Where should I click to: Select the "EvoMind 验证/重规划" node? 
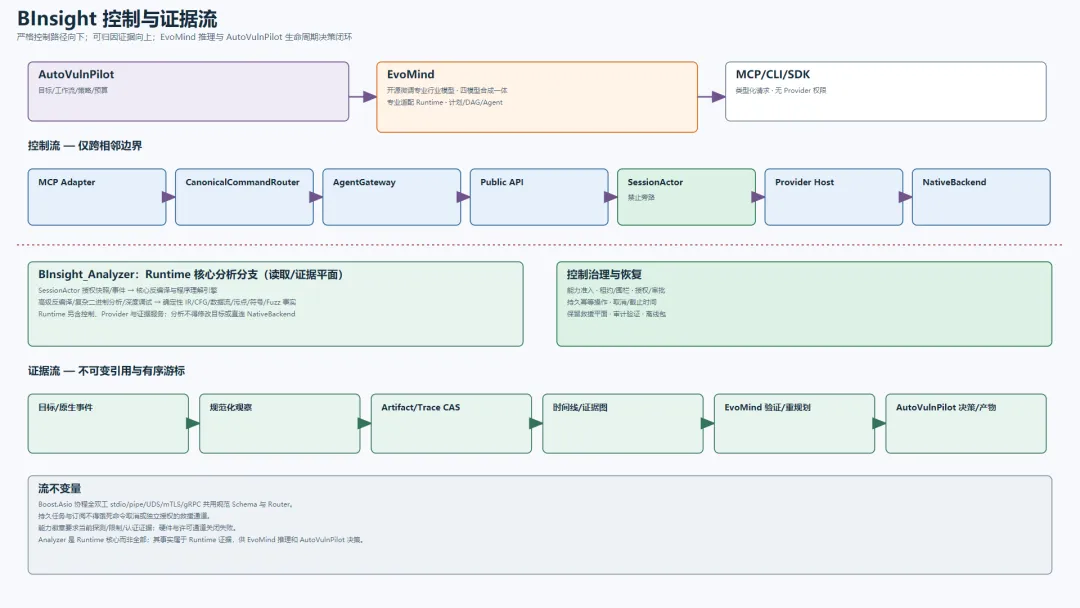click(794, 423)
